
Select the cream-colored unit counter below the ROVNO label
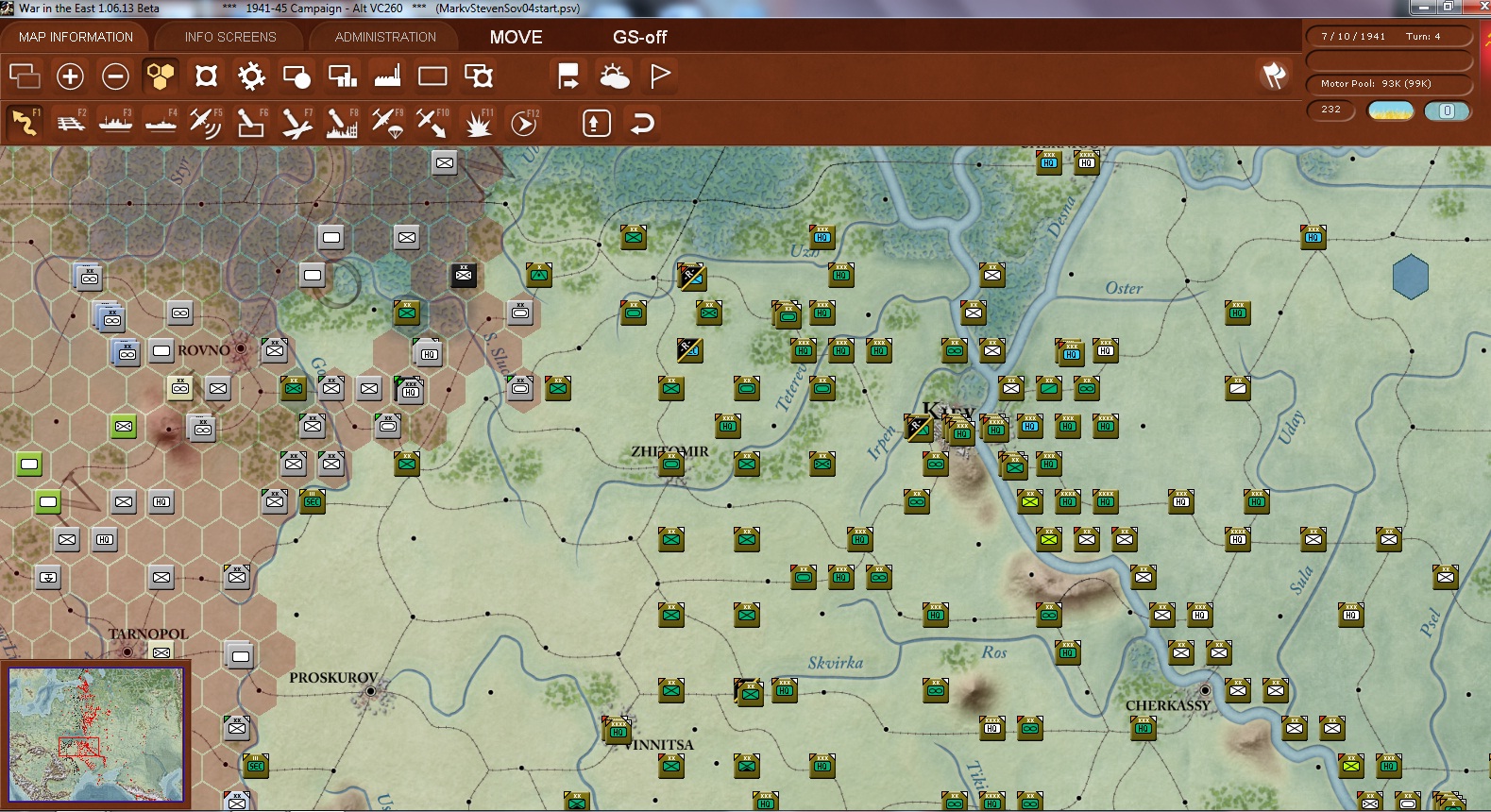pyautogui.click(x=179, y=388)
